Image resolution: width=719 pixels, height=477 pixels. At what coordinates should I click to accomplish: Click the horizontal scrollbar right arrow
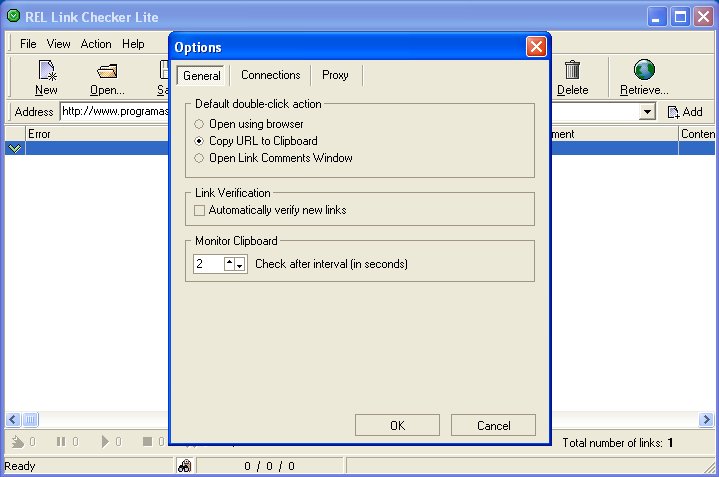pos(706,419)
